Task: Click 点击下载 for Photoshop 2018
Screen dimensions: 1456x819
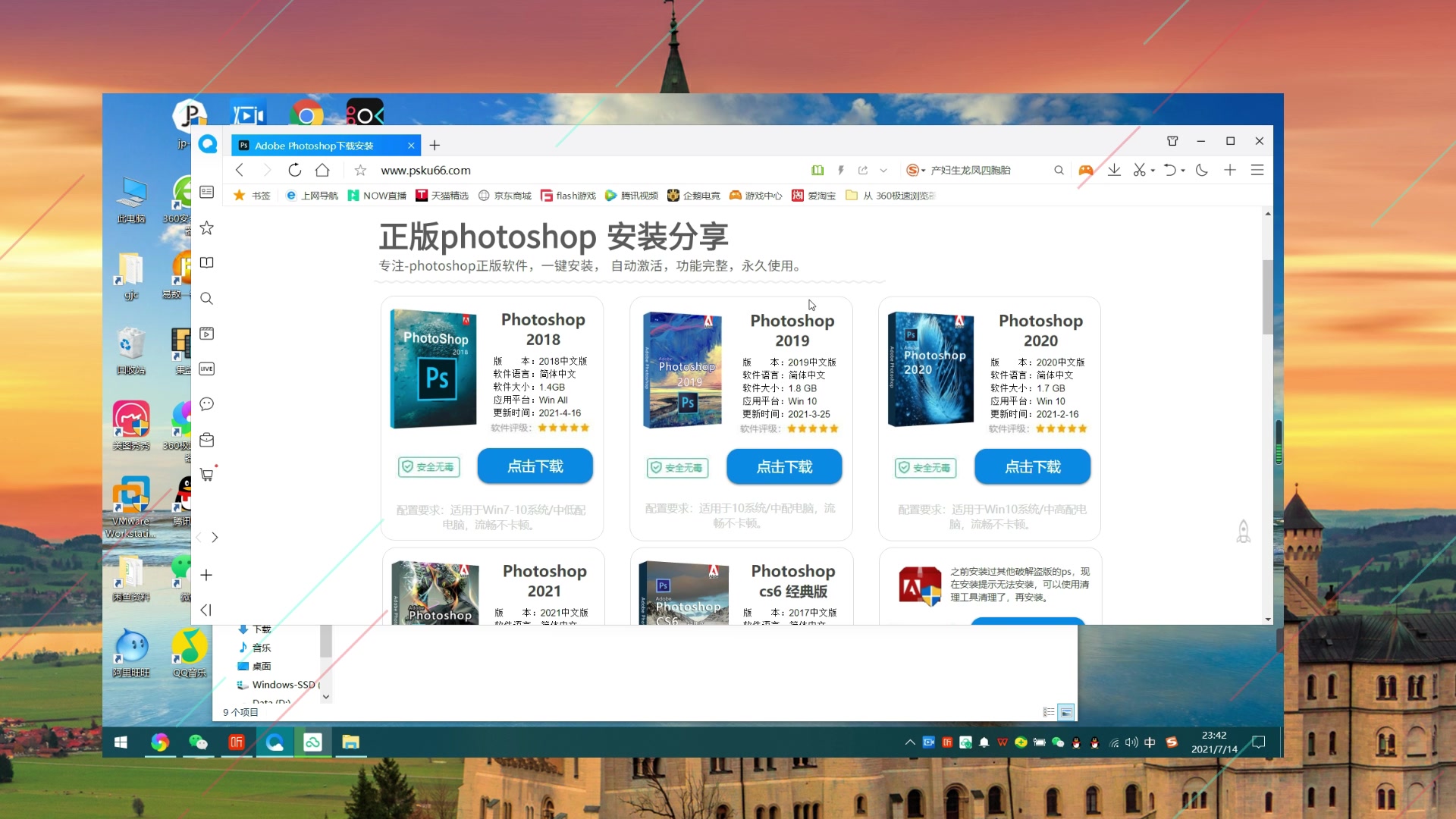Action: point(535,466)
